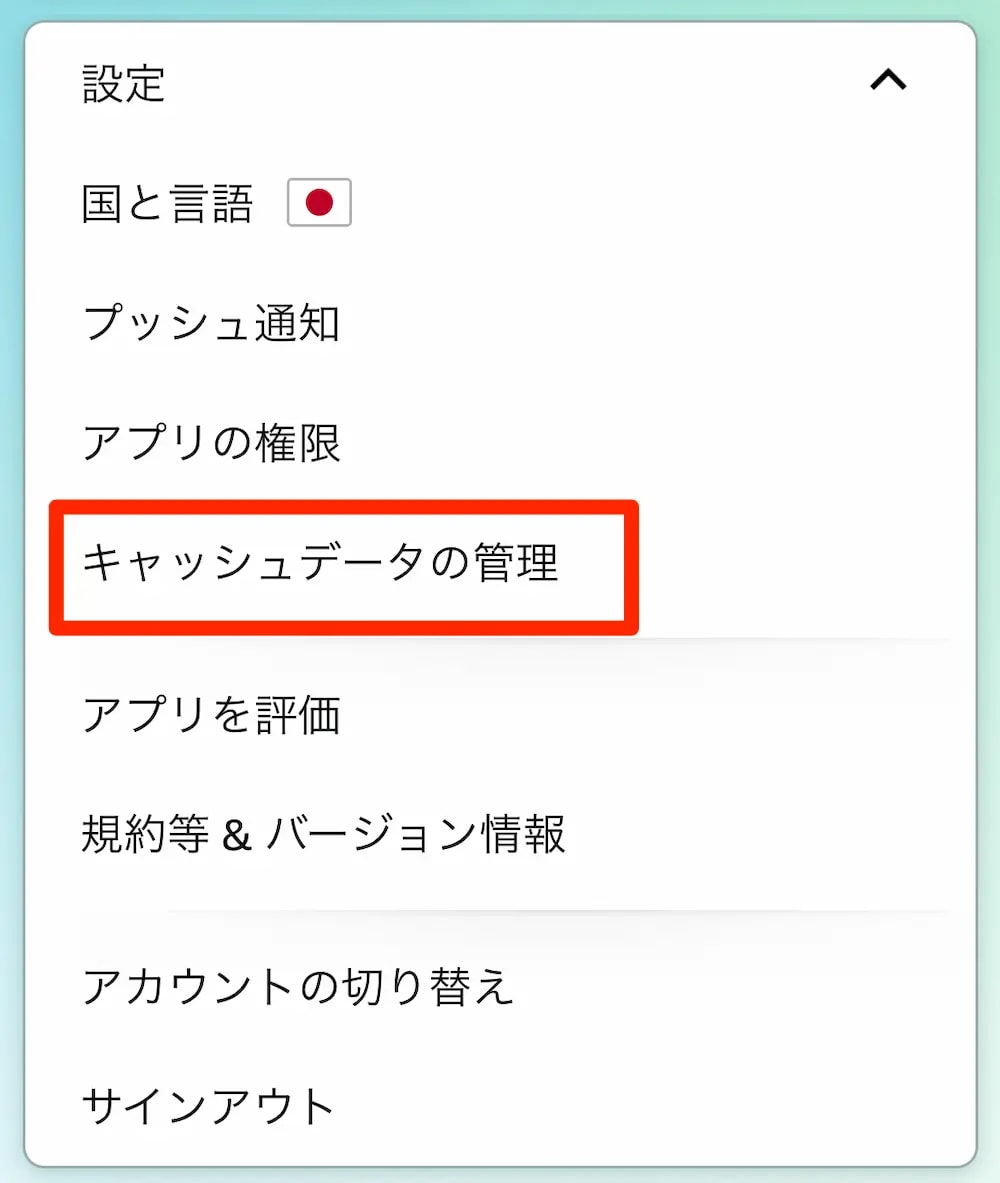The height and width of the screenshot is (1183, 1000).
Task: Rate the app via menu entry
Action: coord(211,715)
